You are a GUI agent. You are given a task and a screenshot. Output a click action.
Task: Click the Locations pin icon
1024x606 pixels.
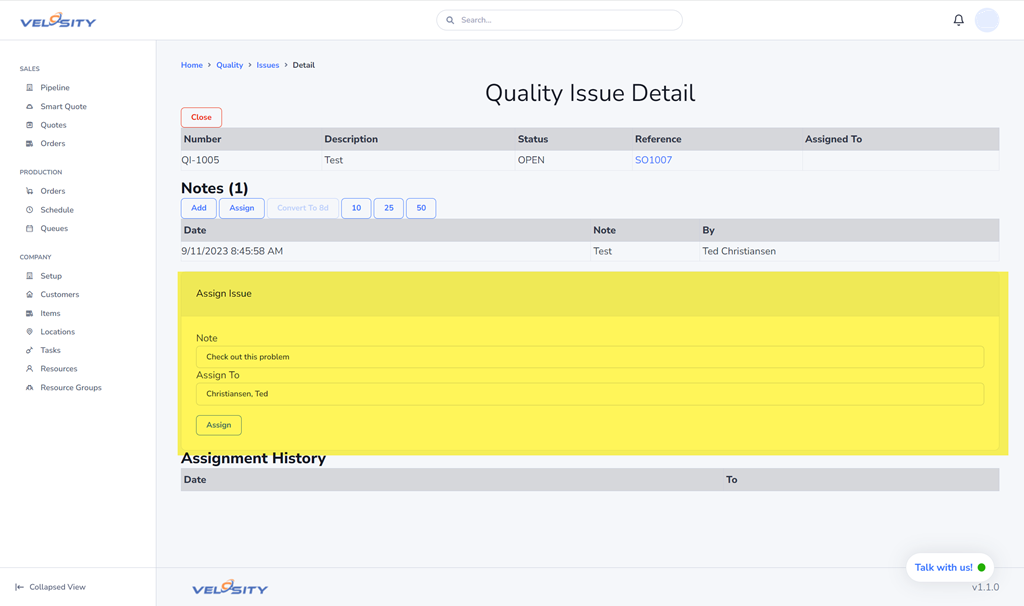[x=30, y=332]
